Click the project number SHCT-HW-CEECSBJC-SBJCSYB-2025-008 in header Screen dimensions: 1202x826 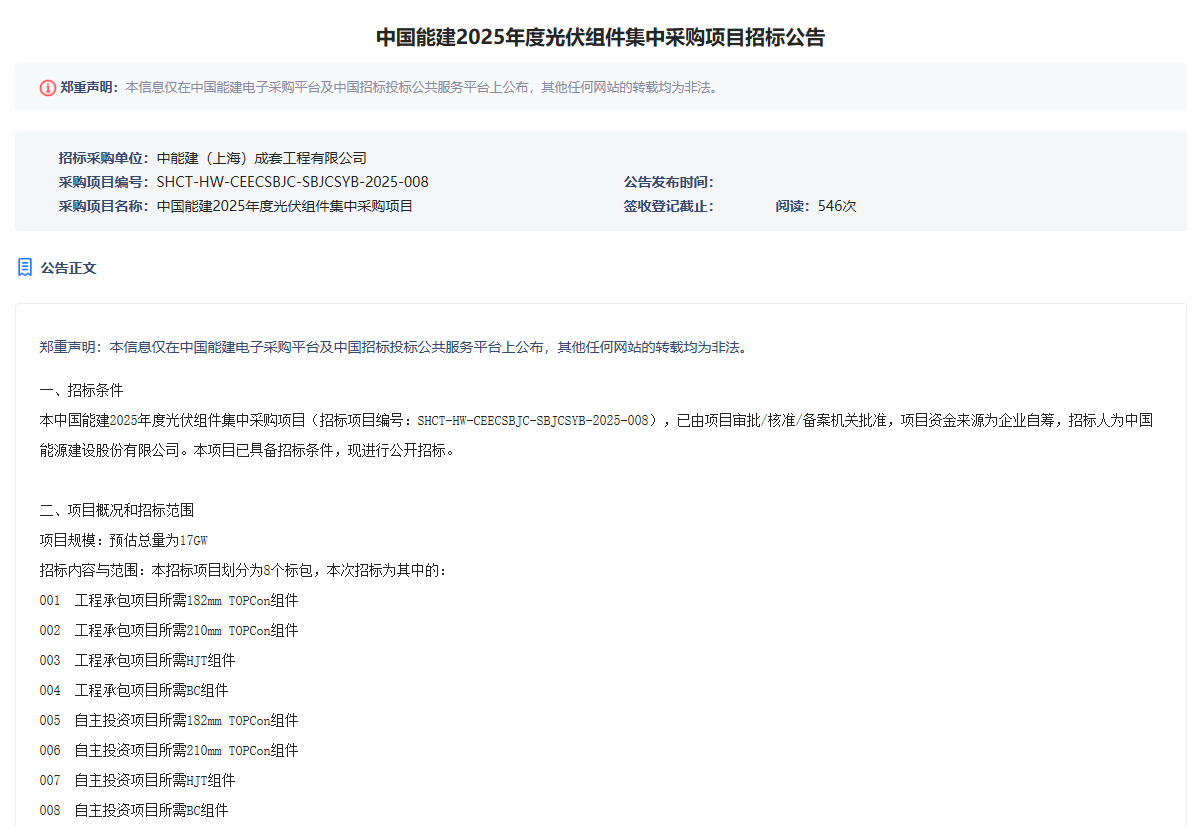(292, 182)
